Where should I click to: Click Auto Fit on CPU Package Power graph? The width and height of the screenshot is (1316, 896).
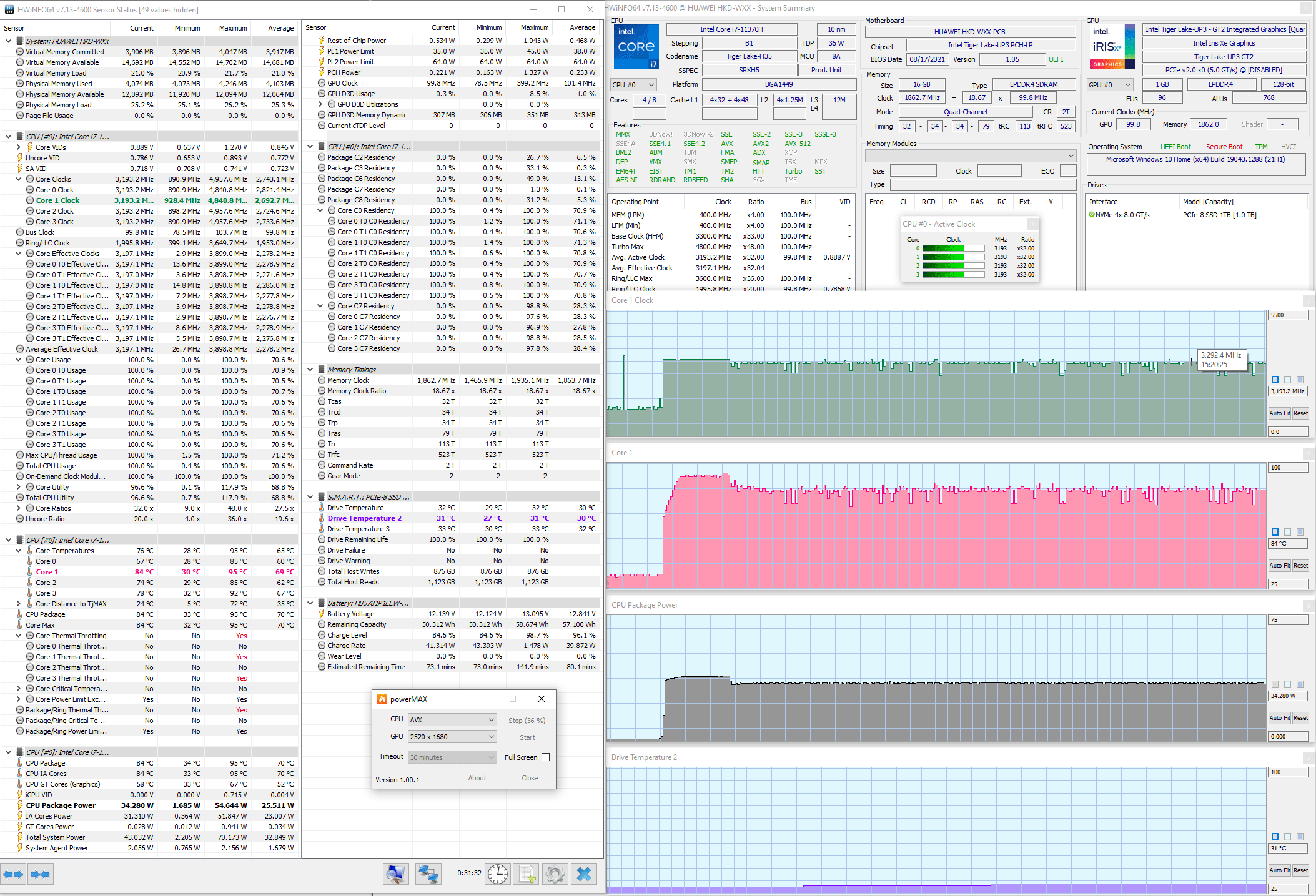(x=1279, y=718)
